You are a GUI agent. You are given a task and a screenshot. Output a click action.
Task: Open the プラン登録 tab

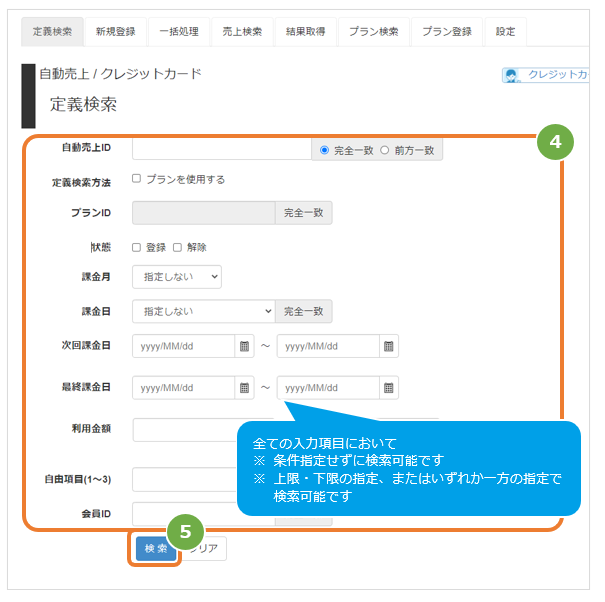click(447, 32)
